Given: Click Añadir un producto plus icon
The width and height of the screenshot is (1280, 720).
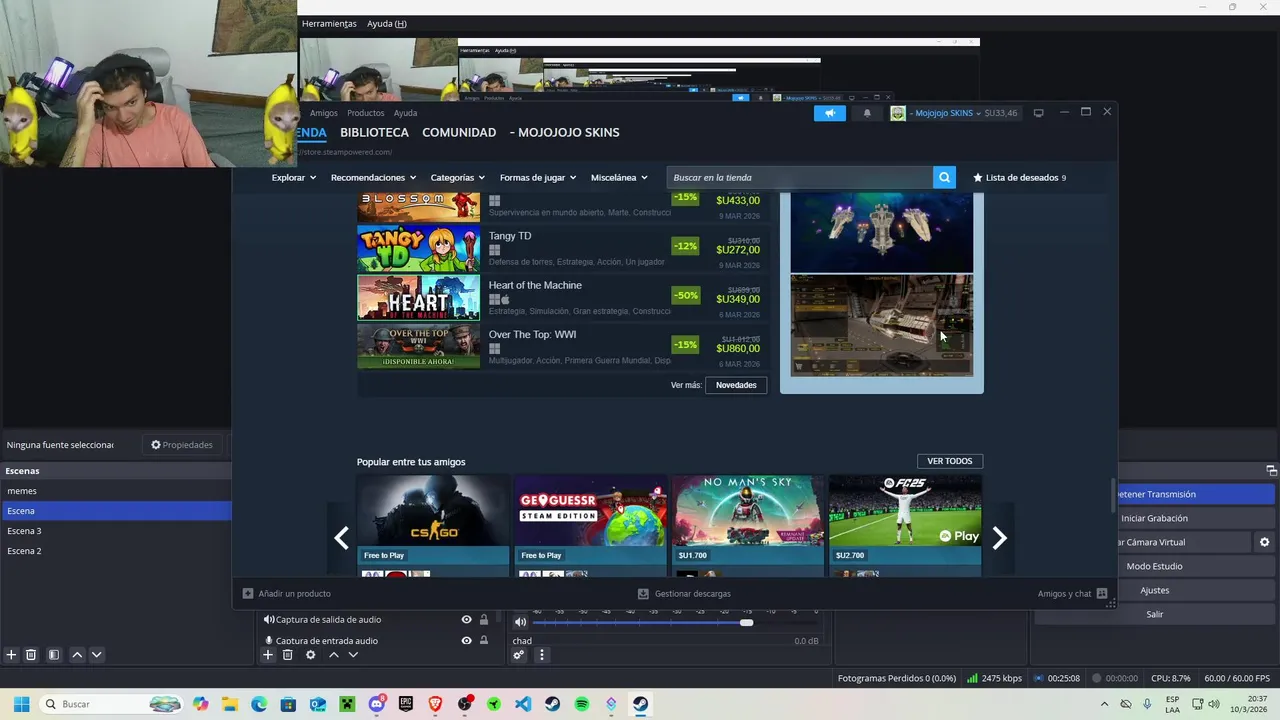Looking at the screenshot, I should click(248, 593).
